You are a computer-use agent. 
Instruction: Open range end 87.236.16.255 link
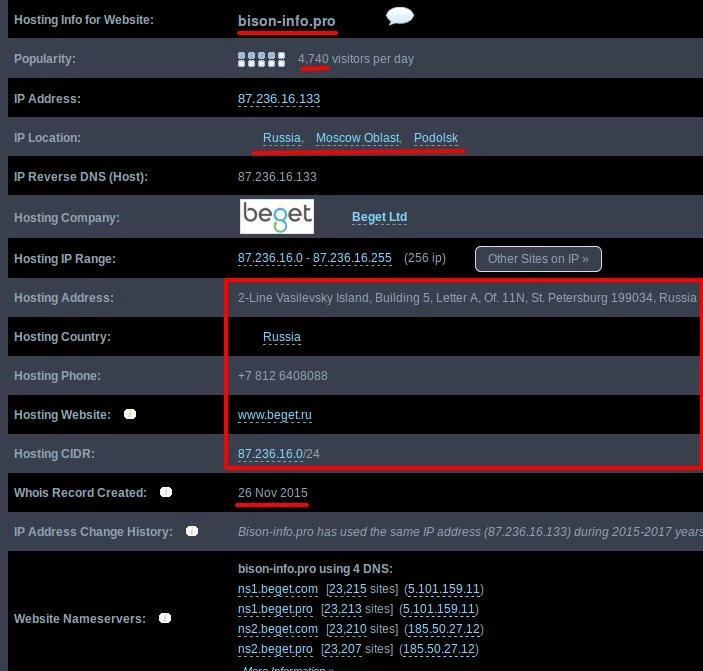click(x=352, y=258)
